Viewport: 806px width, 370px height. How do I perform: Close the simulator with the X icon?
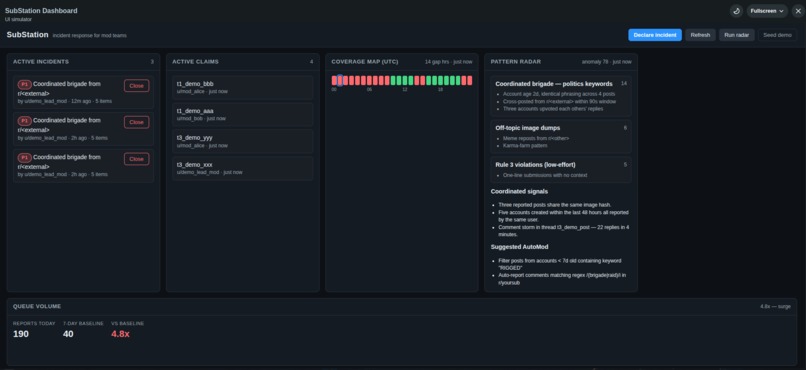(798, 11)
